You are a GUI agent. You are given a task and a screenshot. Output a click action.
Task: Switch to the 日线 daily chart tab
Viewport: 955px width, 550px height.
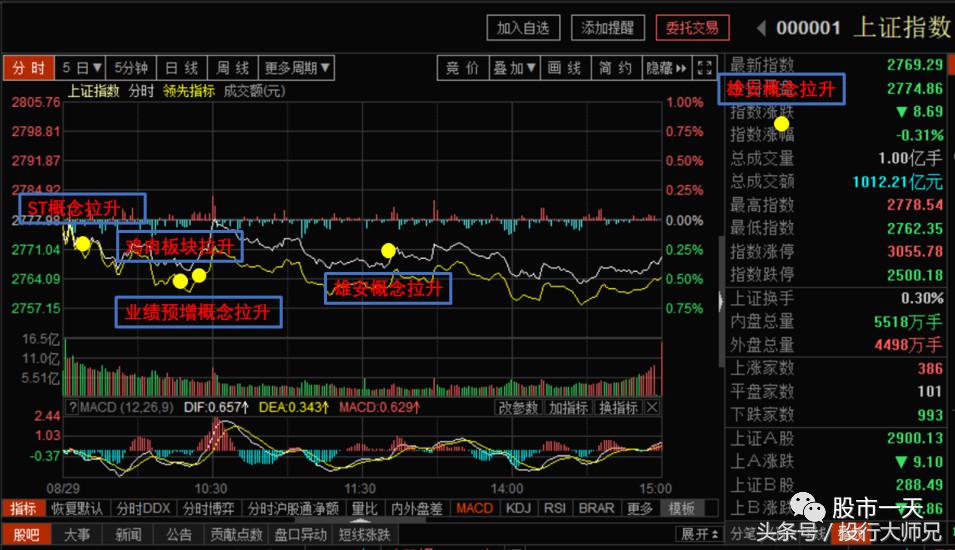coord(182,68)
